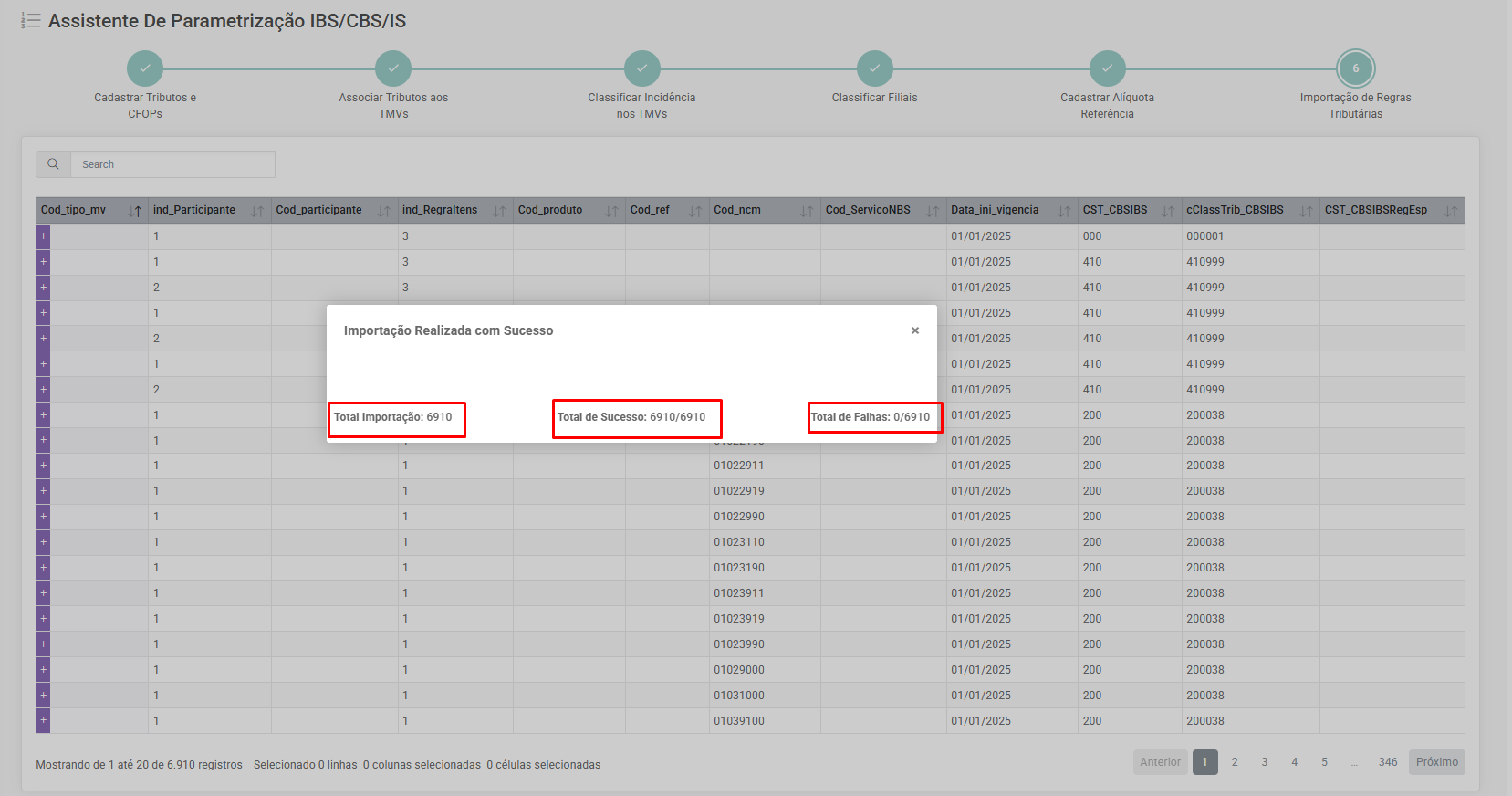The height and width of the screenshot is (796, 1512).
Task: Click the Total de Falhas: 0/6910 text
Action: pos(871,417)
